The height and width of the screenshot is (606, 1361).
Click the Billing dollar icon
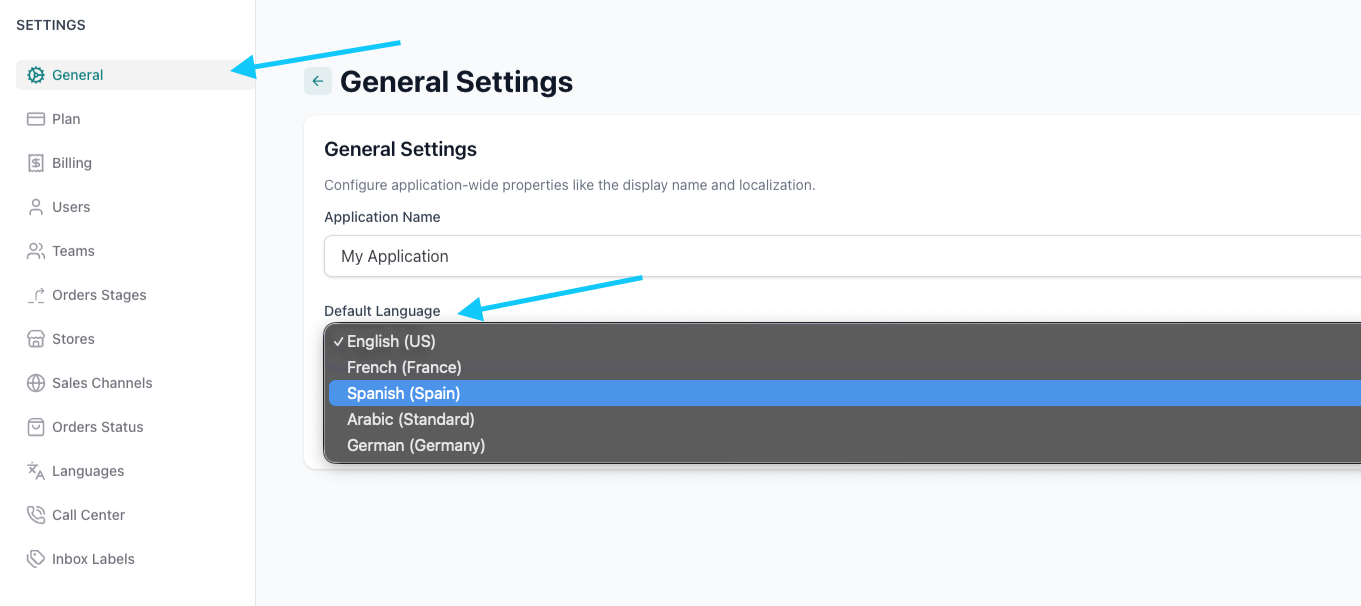click(x=36, y=163)
